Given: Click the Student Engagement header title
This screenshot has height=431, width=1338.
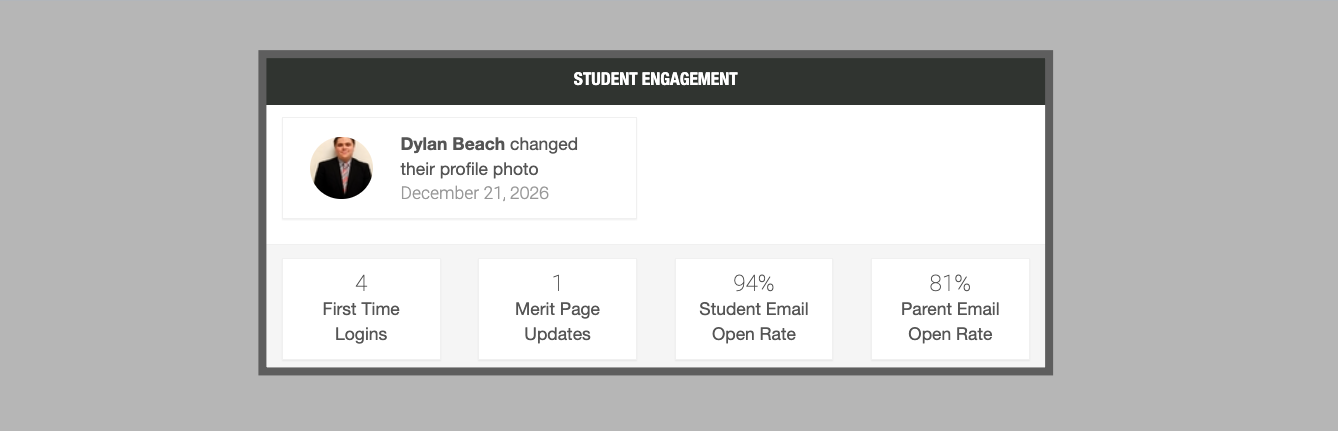Looking at the screenshot, I should [655, 79].
